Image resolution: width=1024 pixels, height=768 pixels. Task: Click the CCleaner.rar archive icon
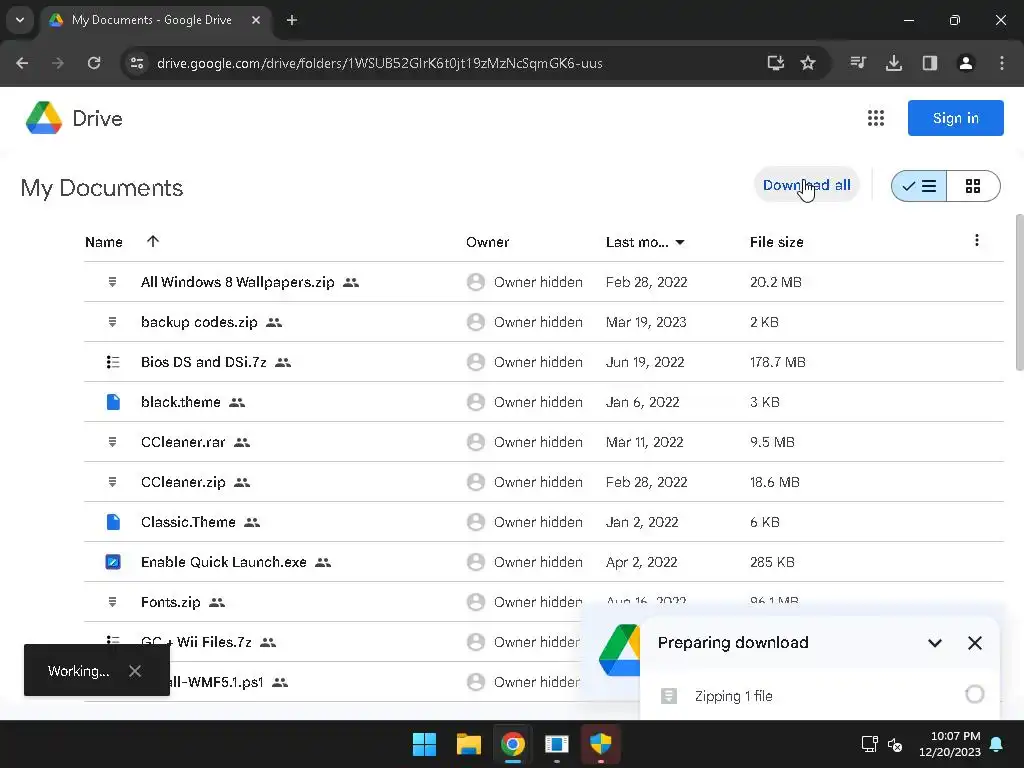[x=112, y=442]
